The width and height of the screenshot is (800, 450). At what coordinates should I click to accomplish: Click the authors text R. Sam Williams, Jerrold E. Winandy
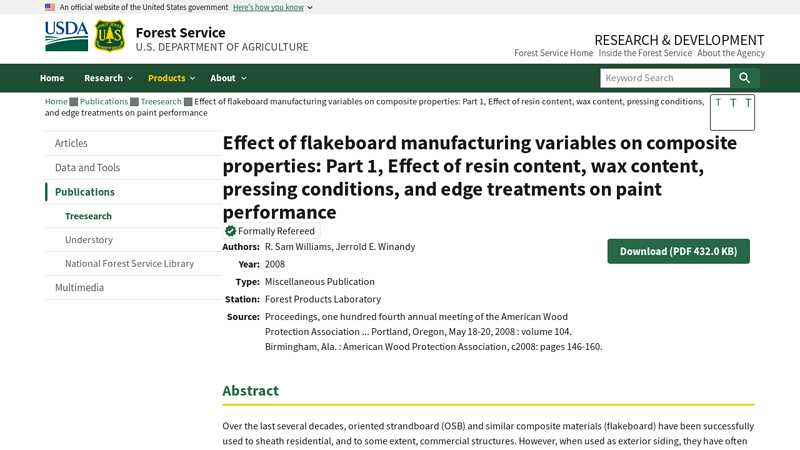(x=340, y=247)
